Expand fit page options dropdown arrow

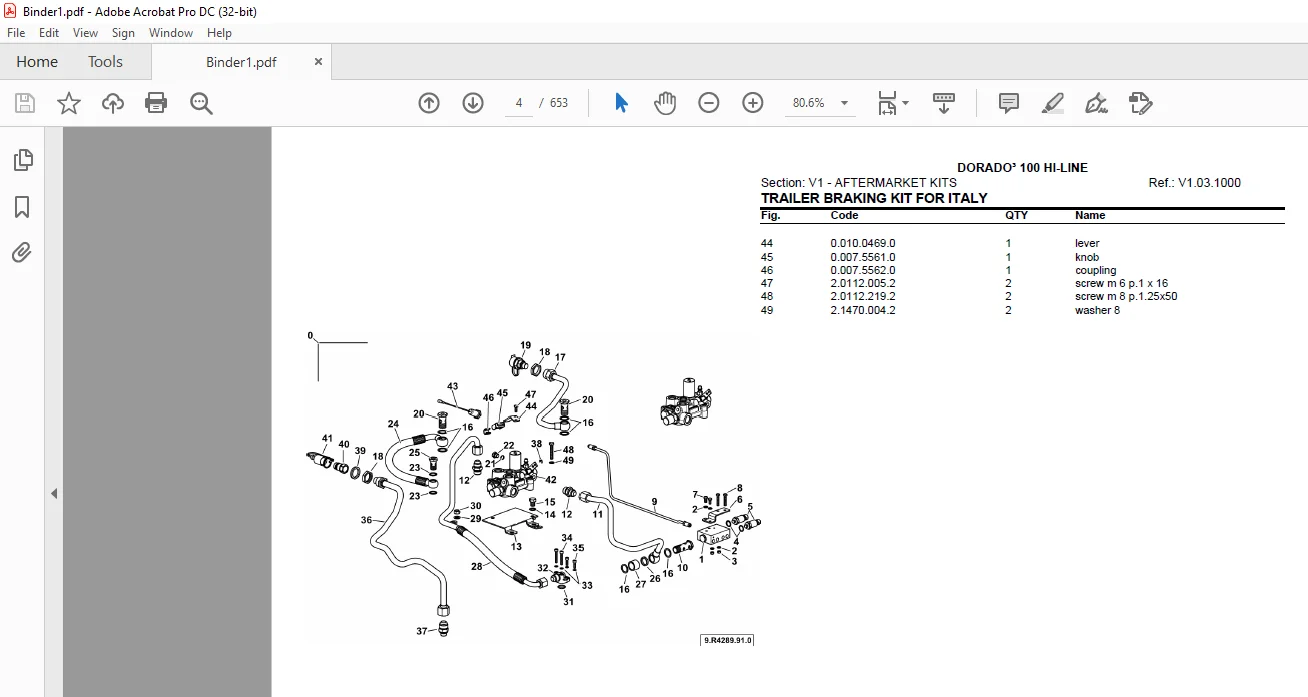click(x=905, y=103)
